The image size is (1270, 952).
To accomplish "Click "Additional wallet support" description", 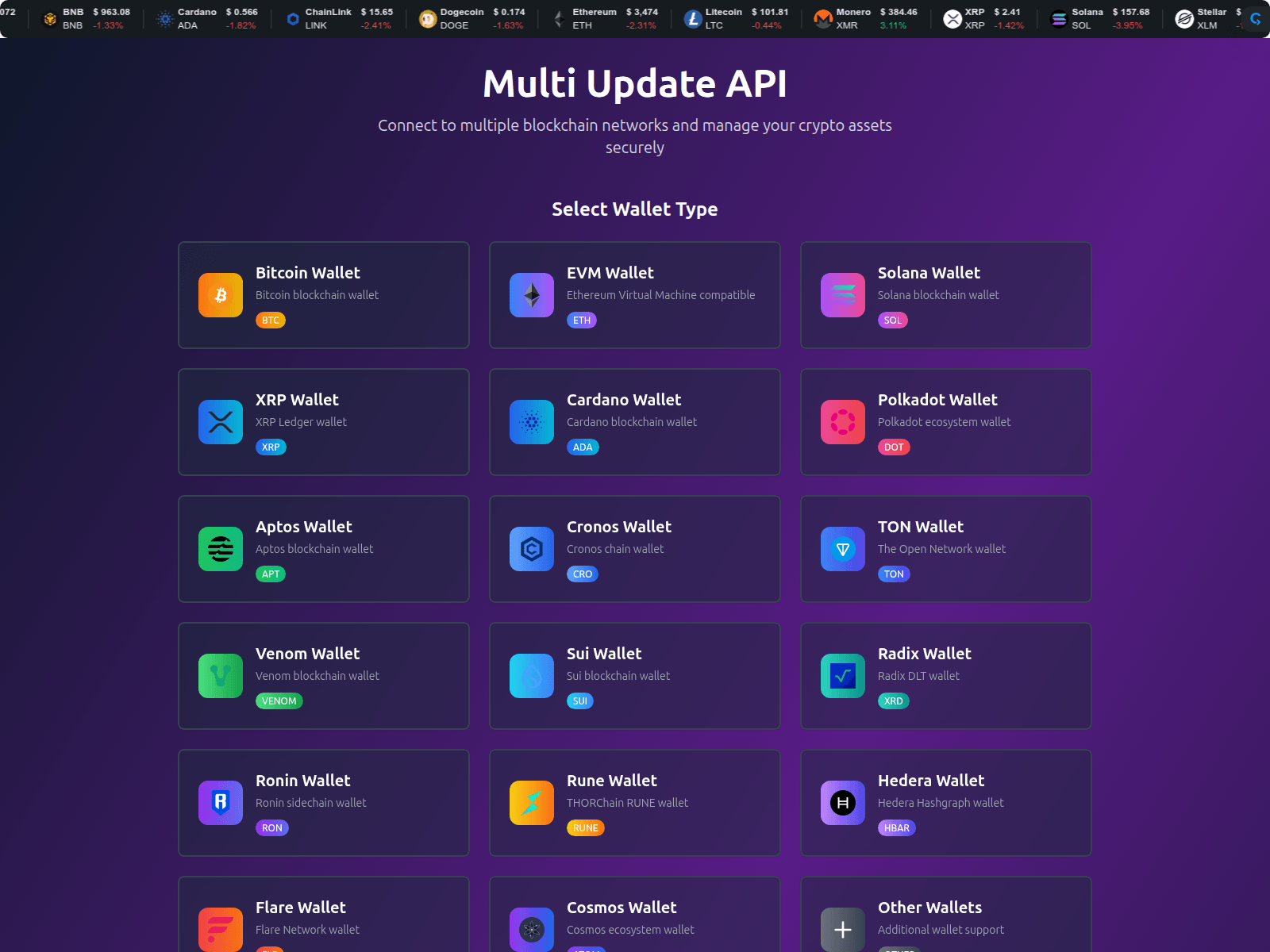I will [941, 930].
